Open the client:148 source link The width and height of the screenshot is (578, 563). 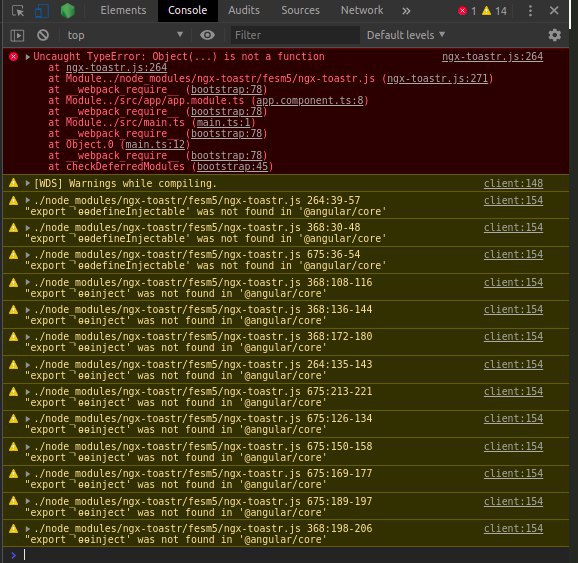coord(513,183)
